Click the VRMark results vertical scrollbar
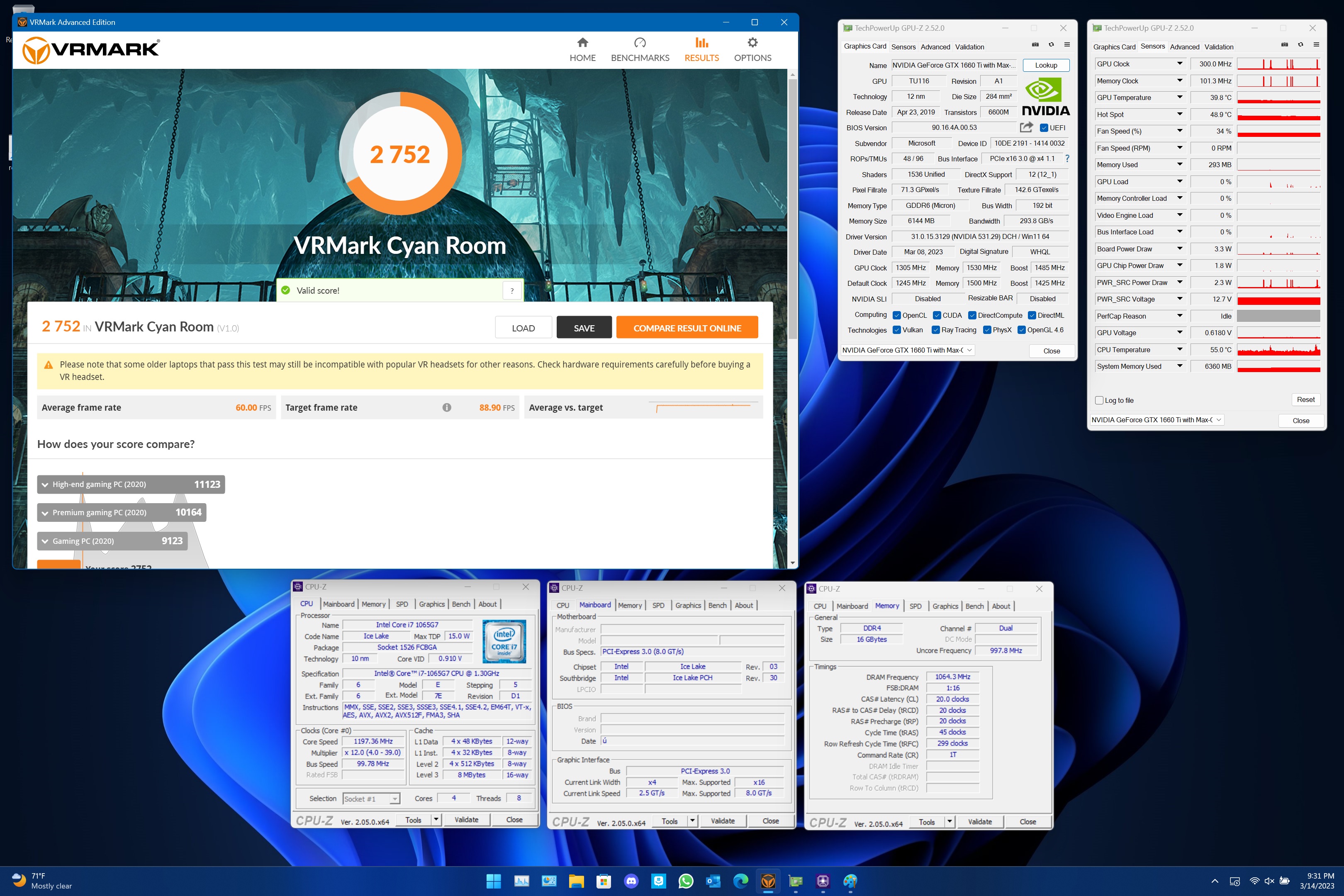Image resolution: width=1344 pixels, height=896 pixels. pyautogui.click(x=793, y=209)
